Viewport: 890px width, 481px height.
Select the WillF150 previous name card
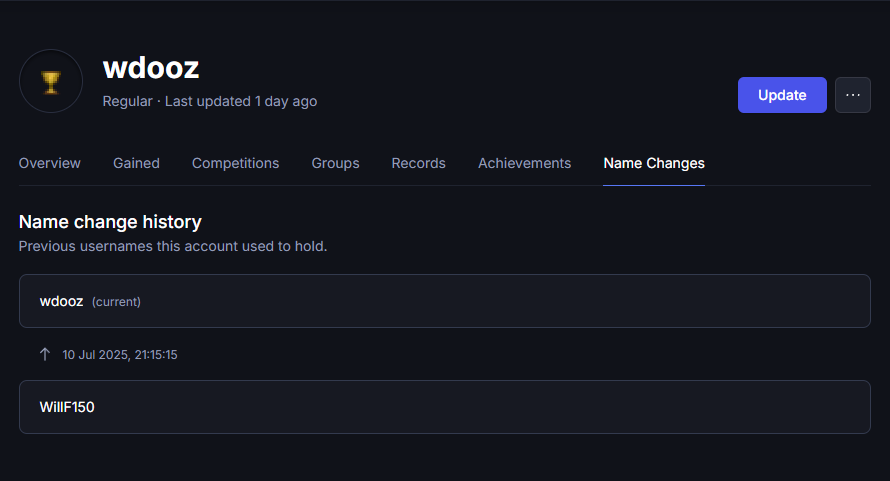click(444, 407)
